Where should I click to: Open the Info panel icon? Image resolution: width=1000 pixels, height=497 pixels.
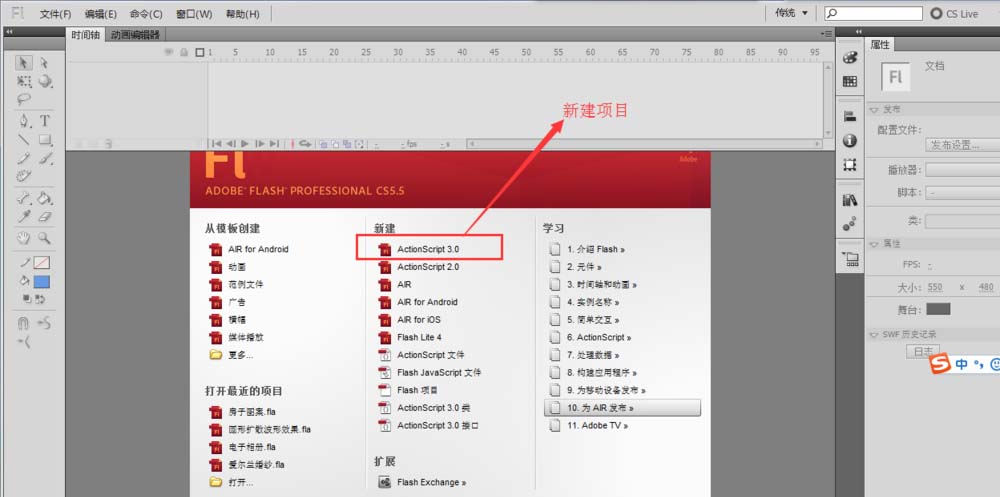pyautogui.click(x=849, y=140)
